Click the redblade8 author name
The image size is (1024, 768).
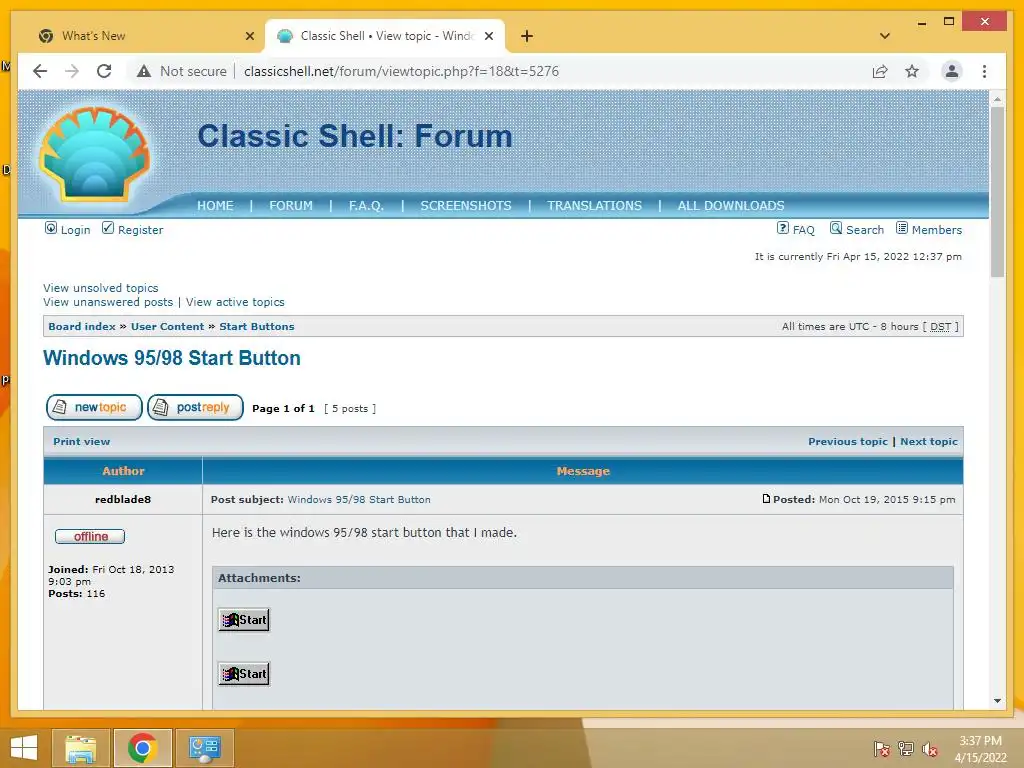click(123, 500)
